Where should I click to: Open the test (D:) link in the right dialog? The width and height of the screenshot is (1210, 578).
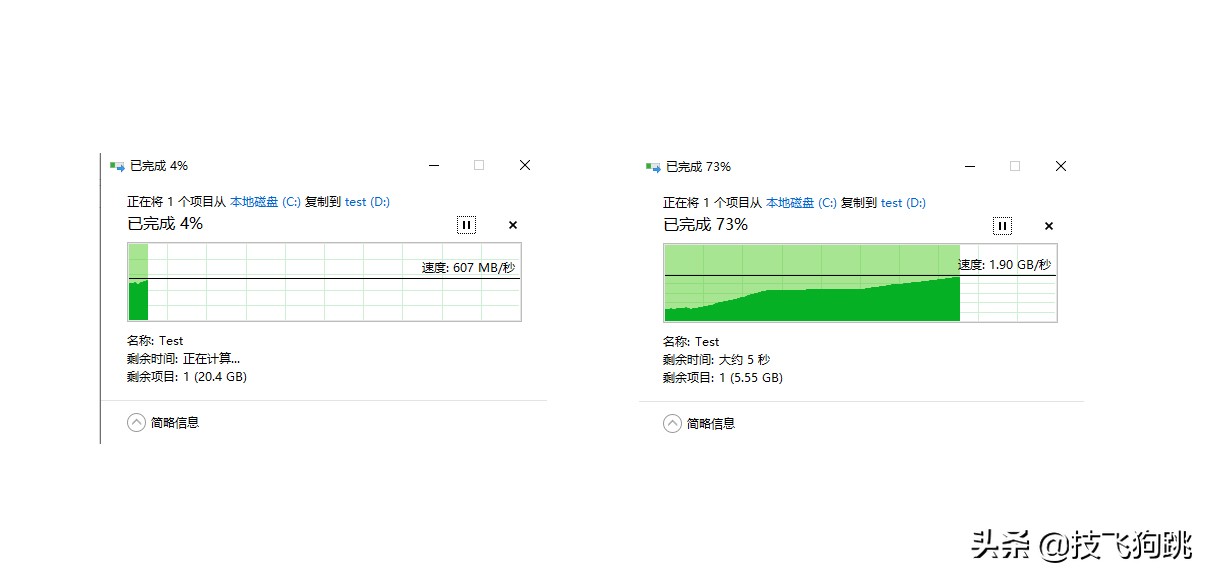coord(903,202)
